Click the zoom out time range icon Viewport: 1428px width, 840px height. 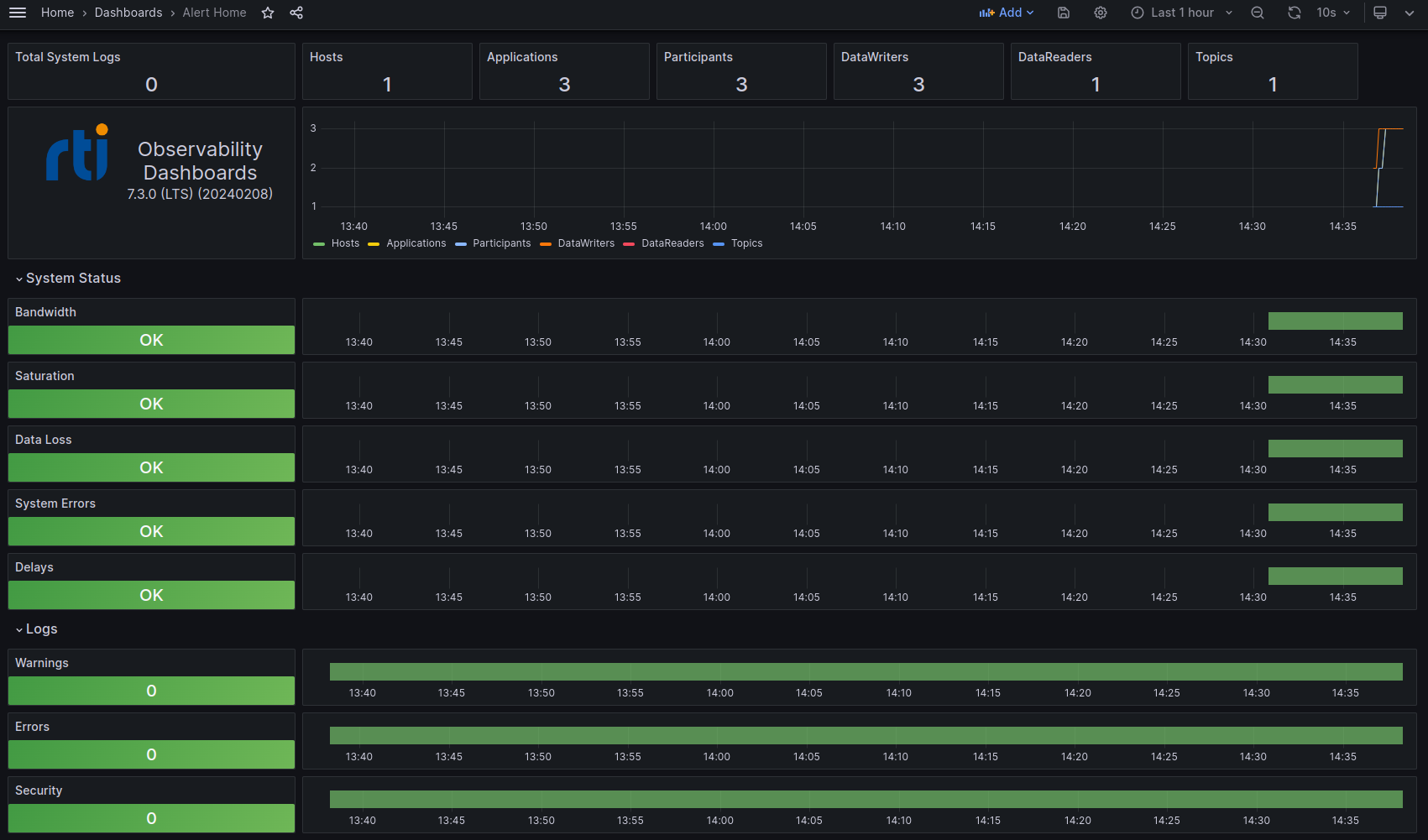pyautogui.click(x=1257, y=13)
